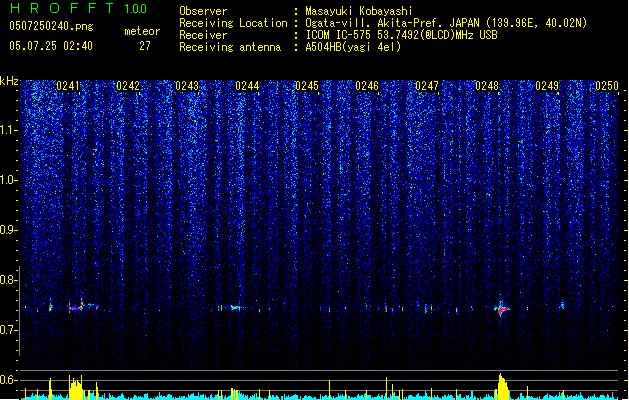Click observer name Masayuki Kobayashi
The image size is (629, 400).
(359, 11)
